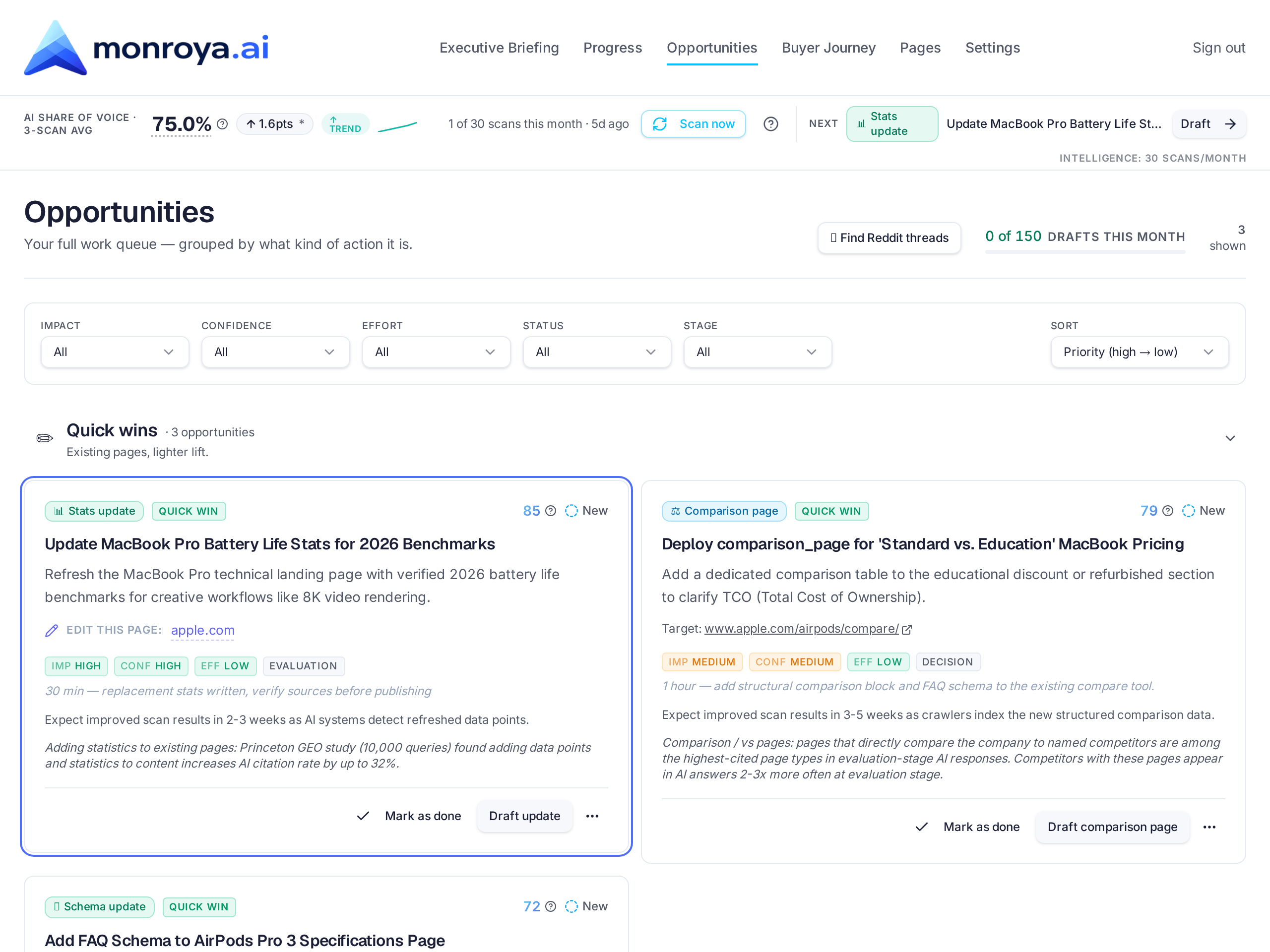
Task: Click the score 79 info icon
Action: pos(1168,511)
